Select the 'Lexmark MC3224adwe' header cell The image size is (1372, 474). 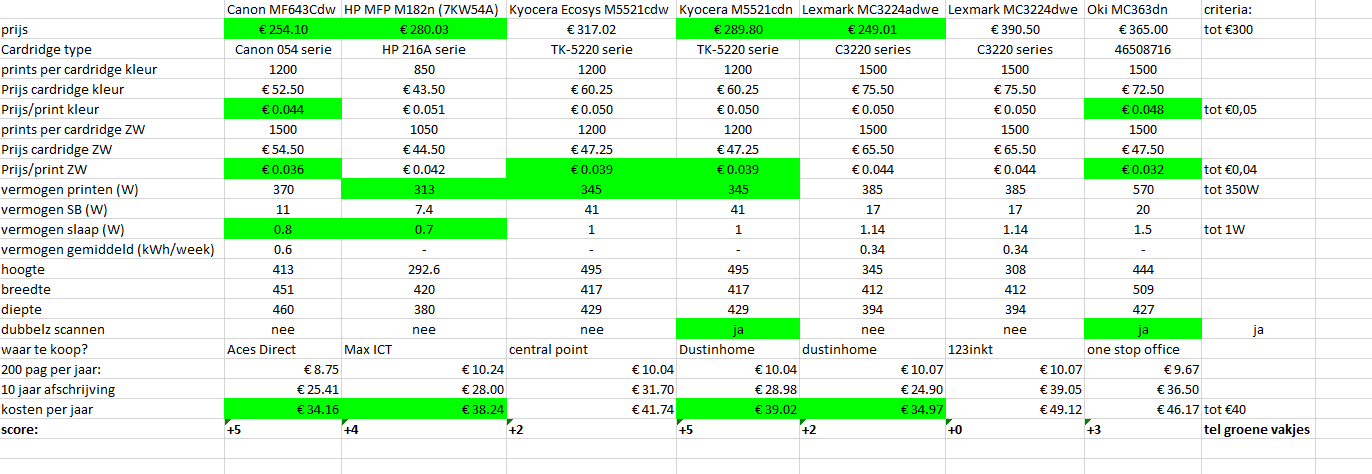[872, 10]
